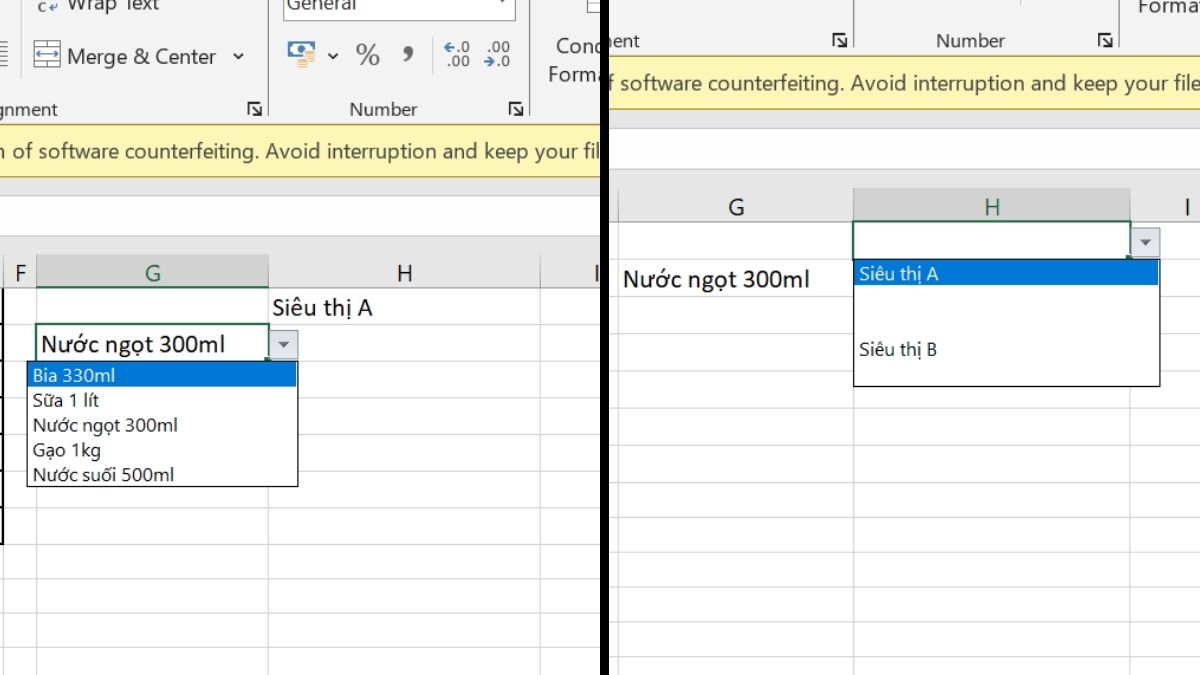1200x675 pixels.
Task: Choose Bia 330ml from the list
Action: 162,375
